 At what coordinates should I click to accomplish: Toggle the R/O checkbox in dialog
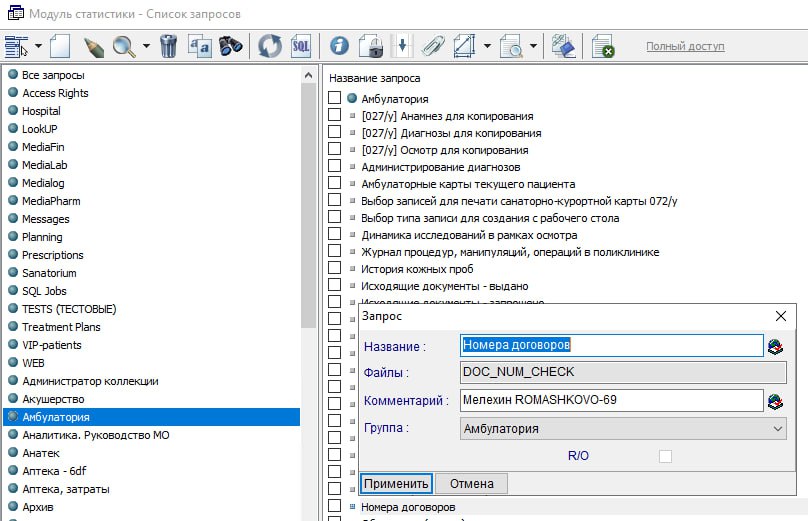click(x=665, y=456)
